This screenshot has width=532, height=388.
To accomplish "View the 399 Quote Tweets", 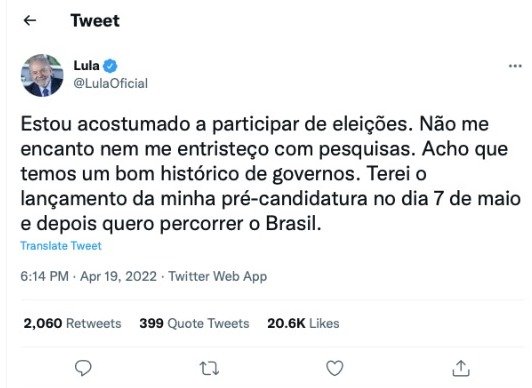I will coord(194,323).
